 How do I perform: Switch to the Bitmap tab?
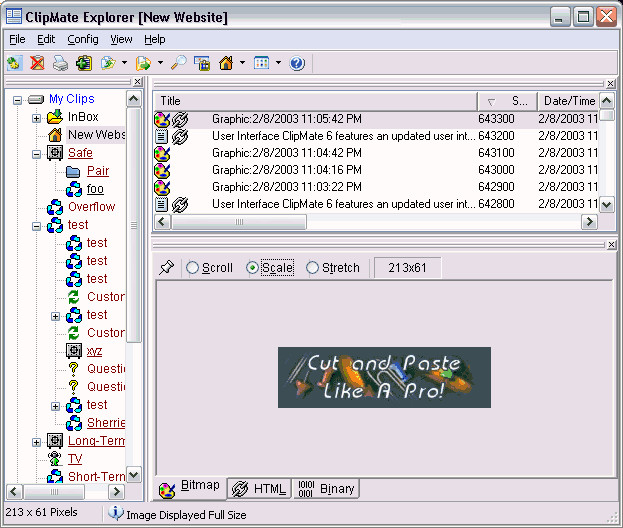(x=190, y=488)
